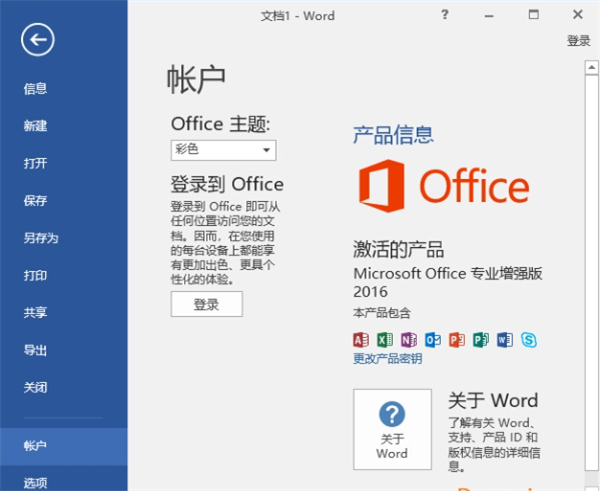Click the scrollbar up arrow
The width and height of the screenshot is (600, 491).
click(x=592, y=68)
